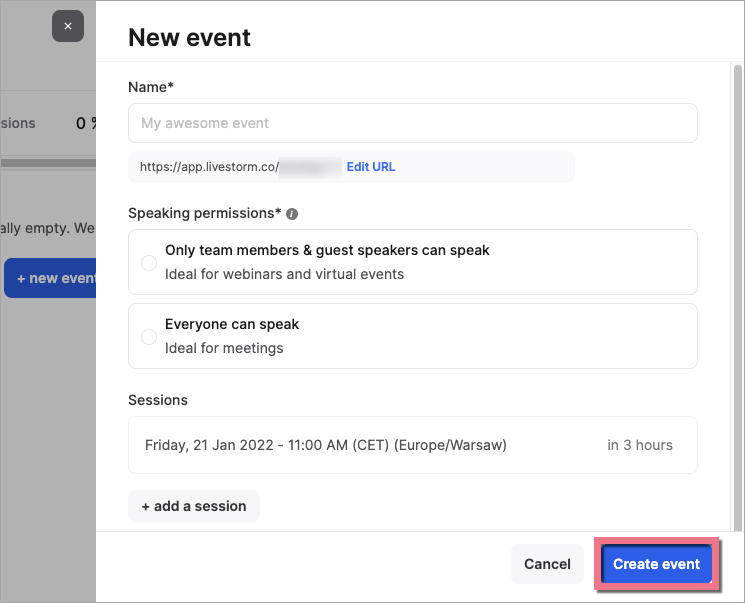Click the background + new event button

pos(52,278)
